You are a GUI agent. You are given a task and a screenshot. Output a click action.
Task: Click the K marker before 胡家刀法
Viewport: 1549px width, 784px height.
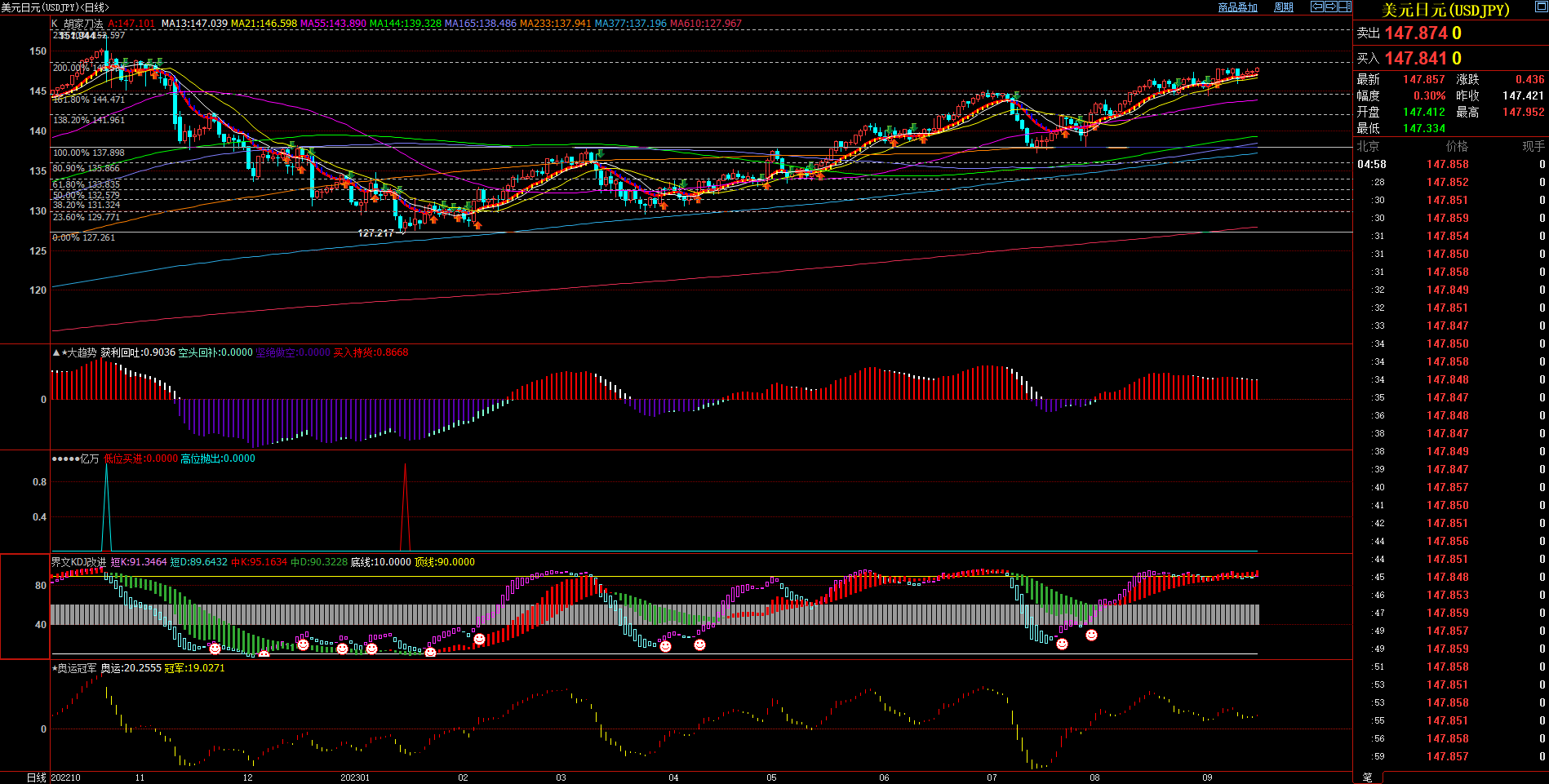tap(55, 24)
